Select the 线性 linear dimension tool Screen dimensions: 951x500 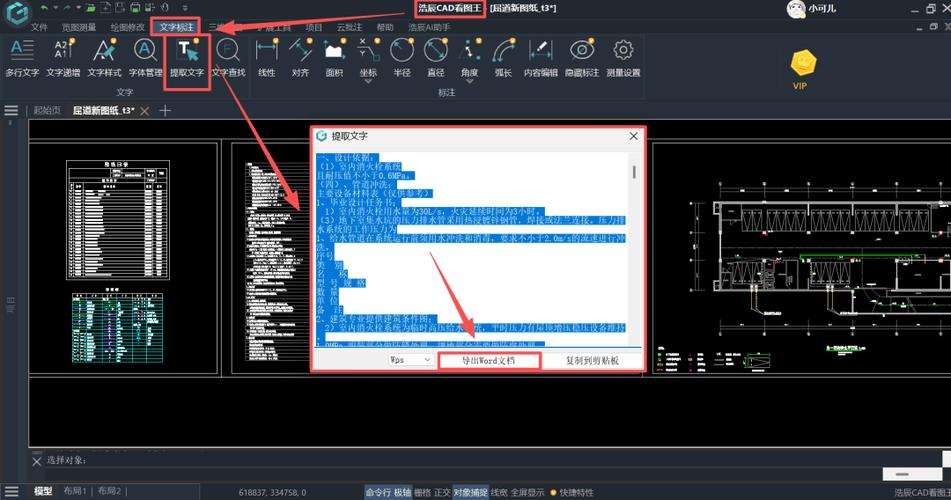pos(267,58)
